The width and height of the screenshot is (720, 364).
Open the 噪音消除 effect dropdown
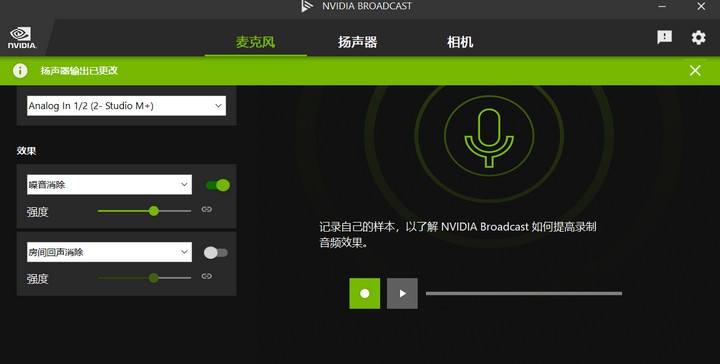pyautogui.click(x=109, y=185)
